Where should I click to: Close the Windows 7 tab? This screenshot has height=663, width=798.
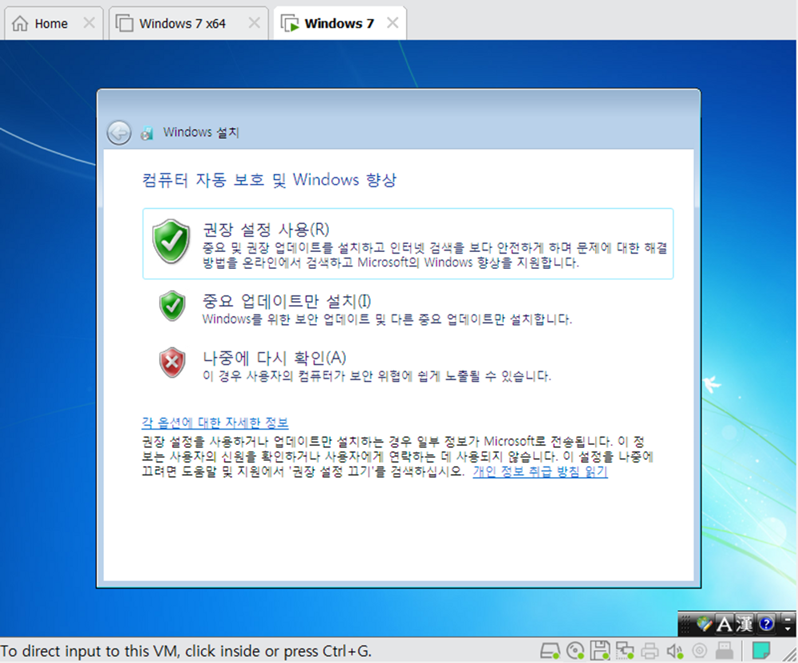(x=392, y=23)
